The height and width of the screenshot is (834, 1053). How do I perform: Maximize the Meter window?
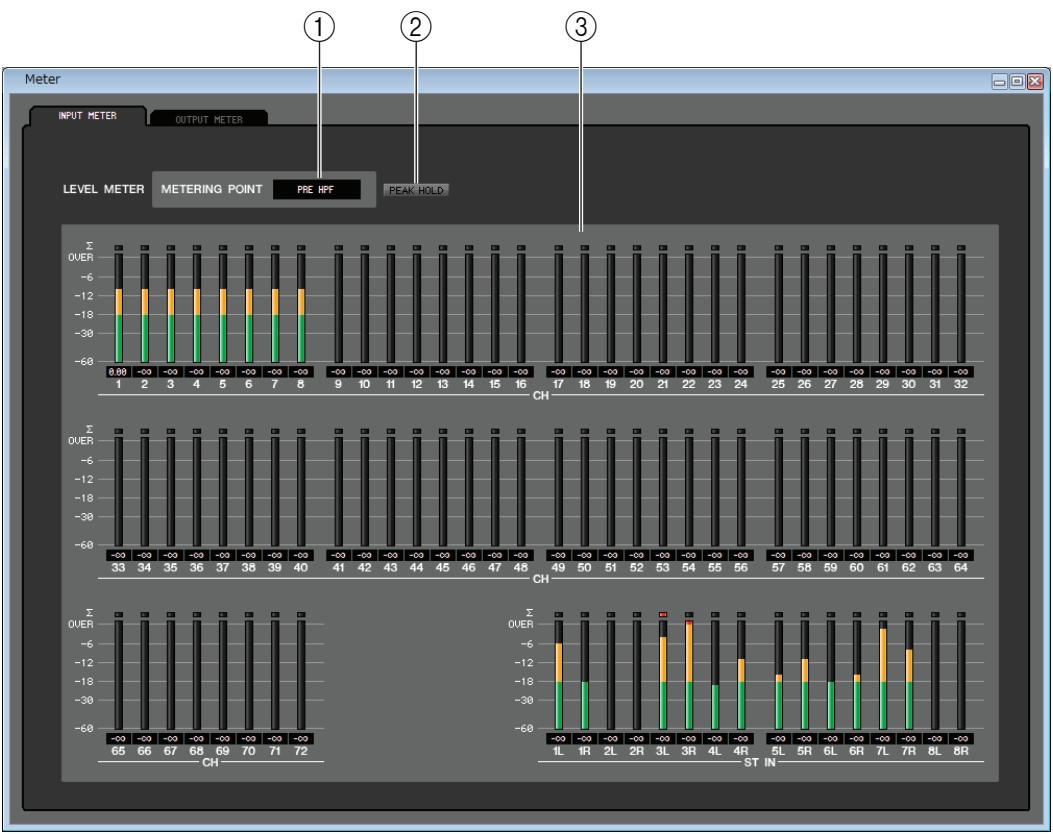coord(1017,81)
